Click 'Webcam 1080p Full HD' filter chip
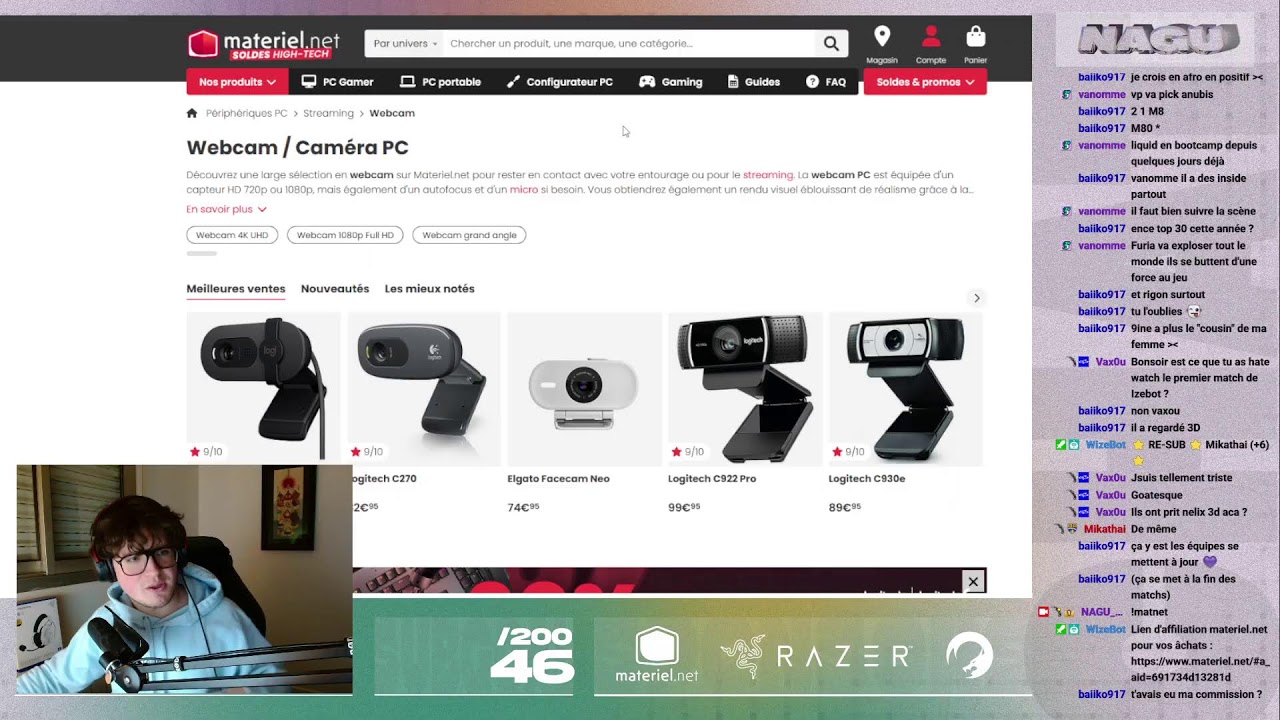This screenshot has height=720, width=1280. [x=345, y=235]
